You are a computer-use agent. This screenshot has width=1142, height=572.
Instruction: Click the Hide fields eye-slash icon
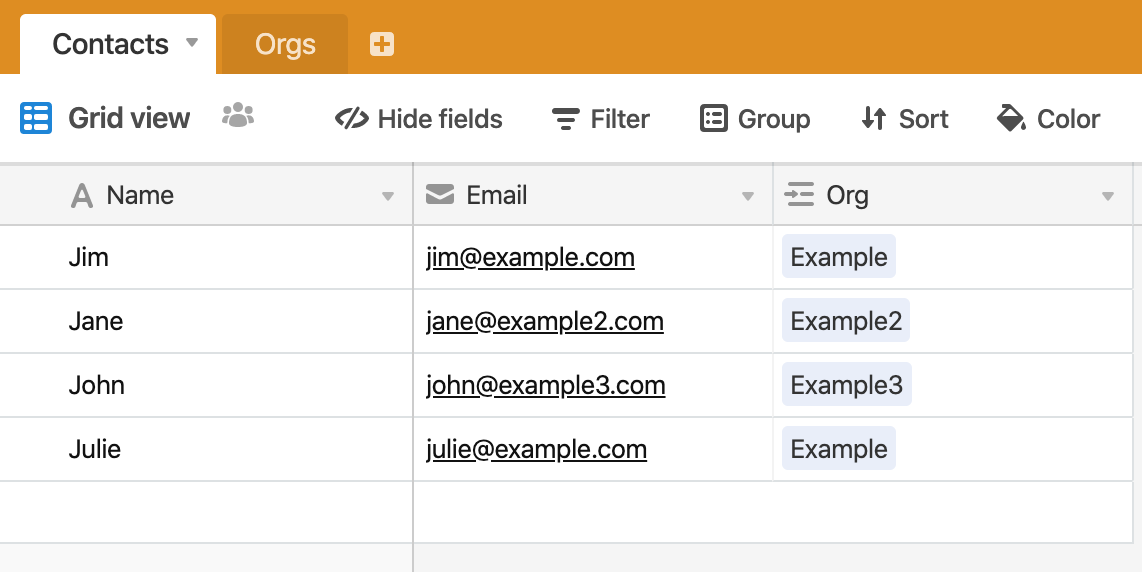coord(352,119)
